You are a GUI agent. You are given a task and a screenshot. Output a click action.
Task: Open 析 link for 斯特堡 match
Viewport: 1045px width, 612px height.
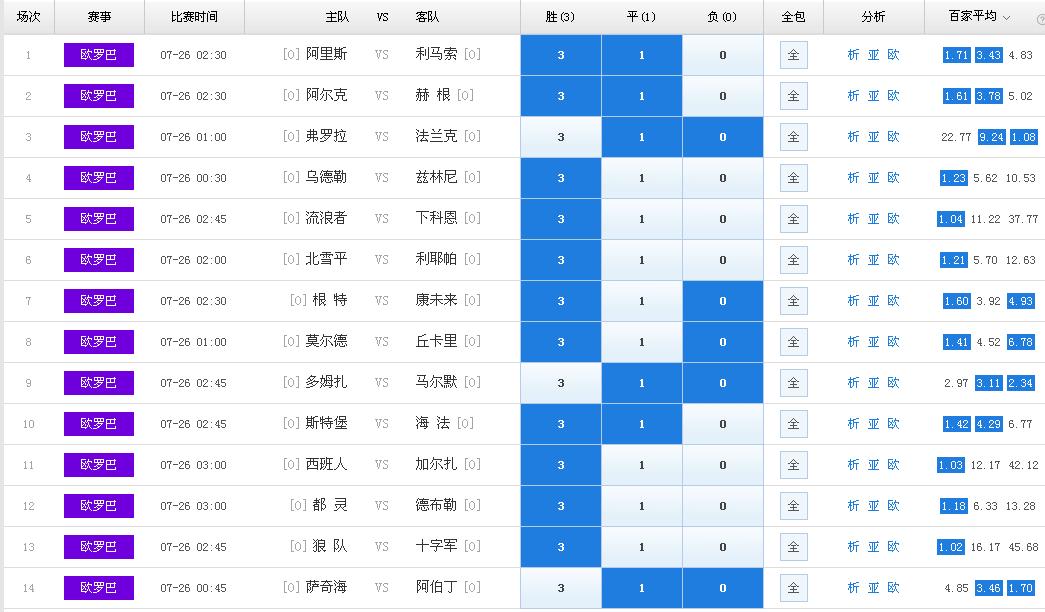pyautogui.click(x=853, y=424)
